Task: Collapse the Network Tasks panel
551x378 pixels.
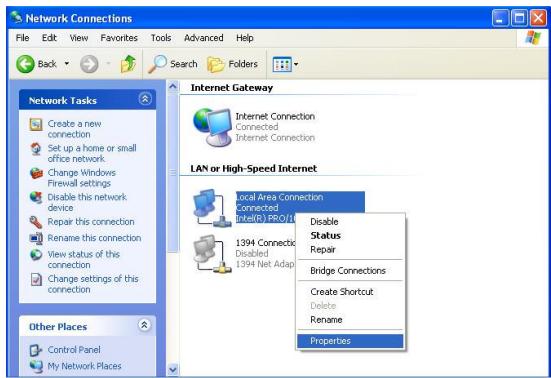Action: 145,99
